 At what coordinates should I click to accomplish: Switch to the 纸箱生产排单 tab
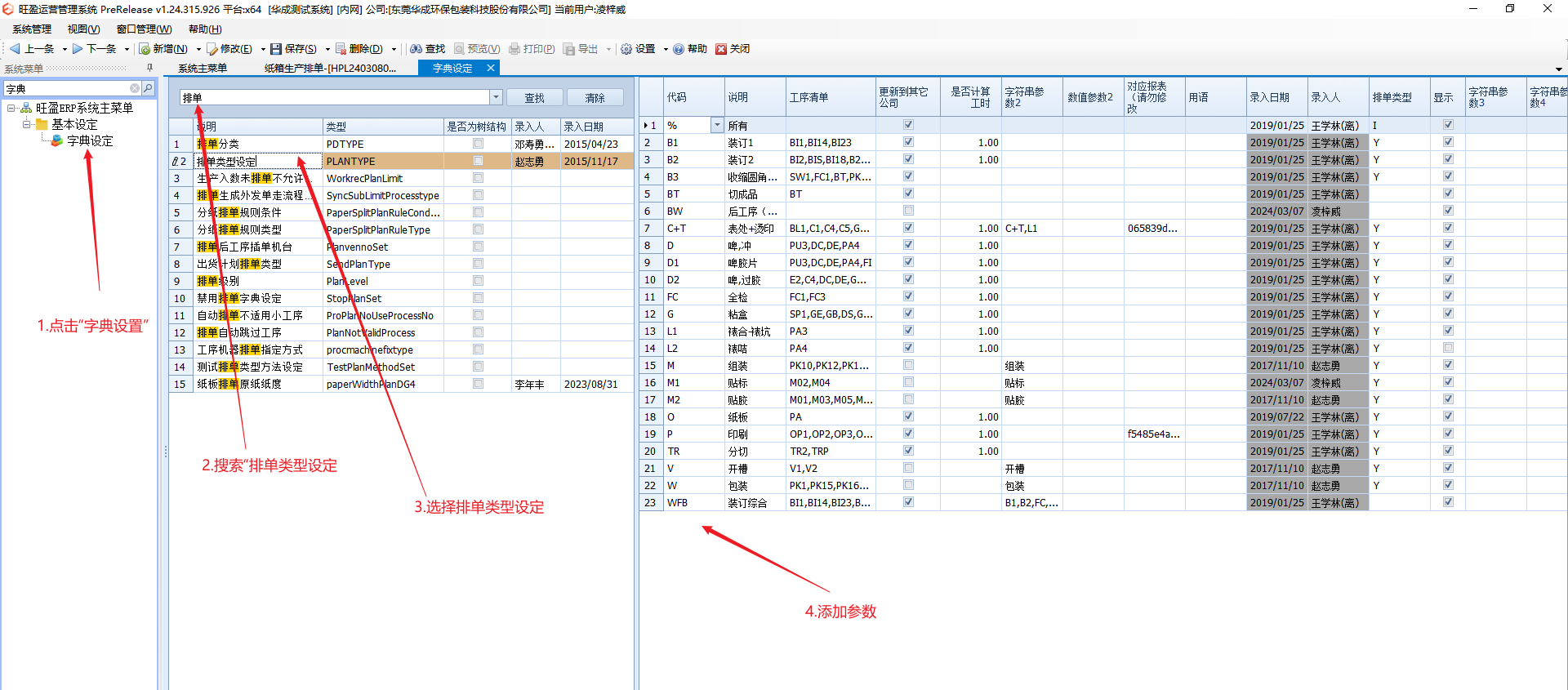[x=331, y=68]
